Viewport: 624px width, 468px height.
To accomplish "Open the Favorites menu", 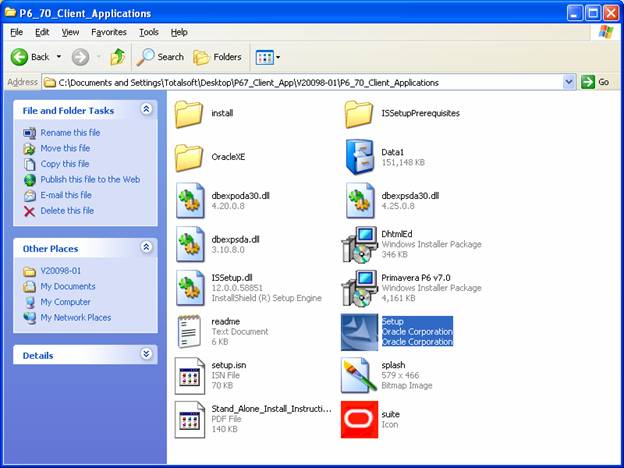I will coord(109,32).
